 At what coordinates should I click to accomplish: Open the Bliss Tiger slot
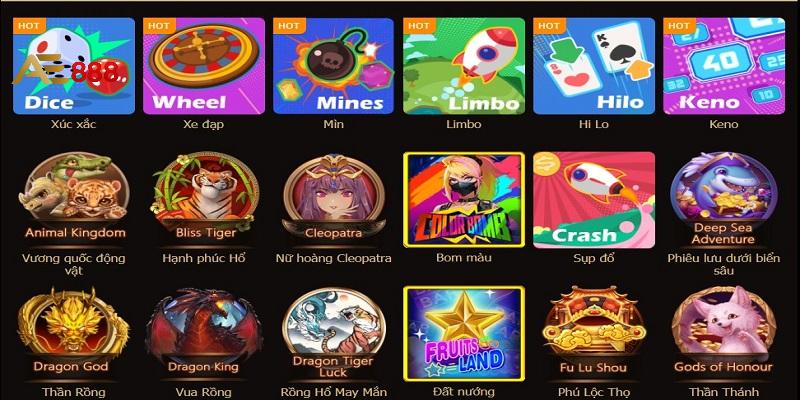205,197
